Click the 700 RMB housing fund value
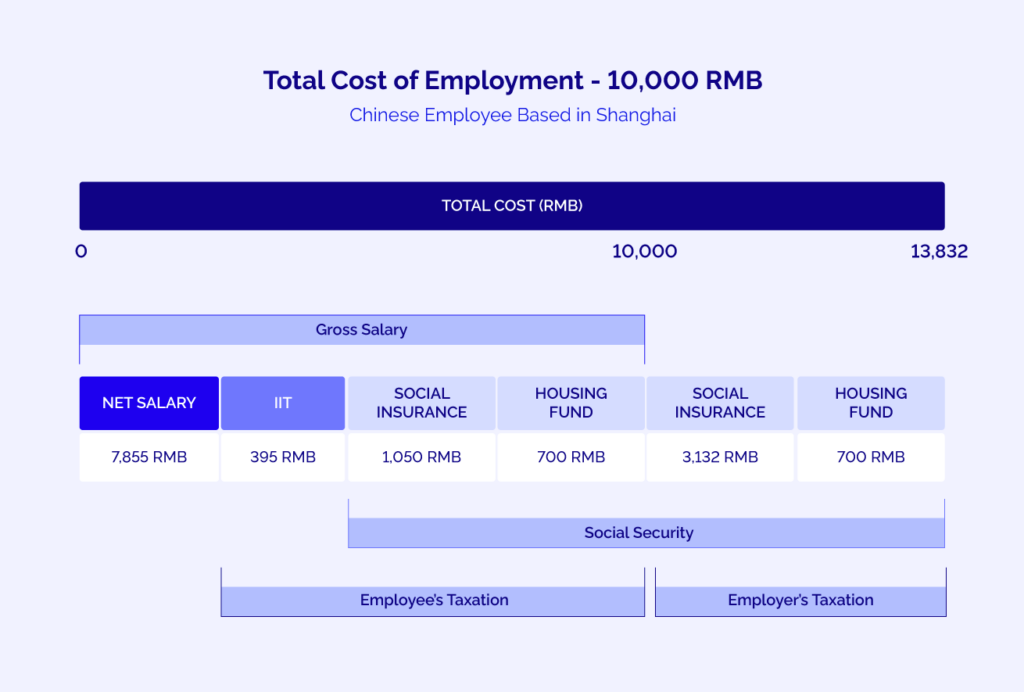The height and width of the screenshot is (692, 1024). [571, 456]
